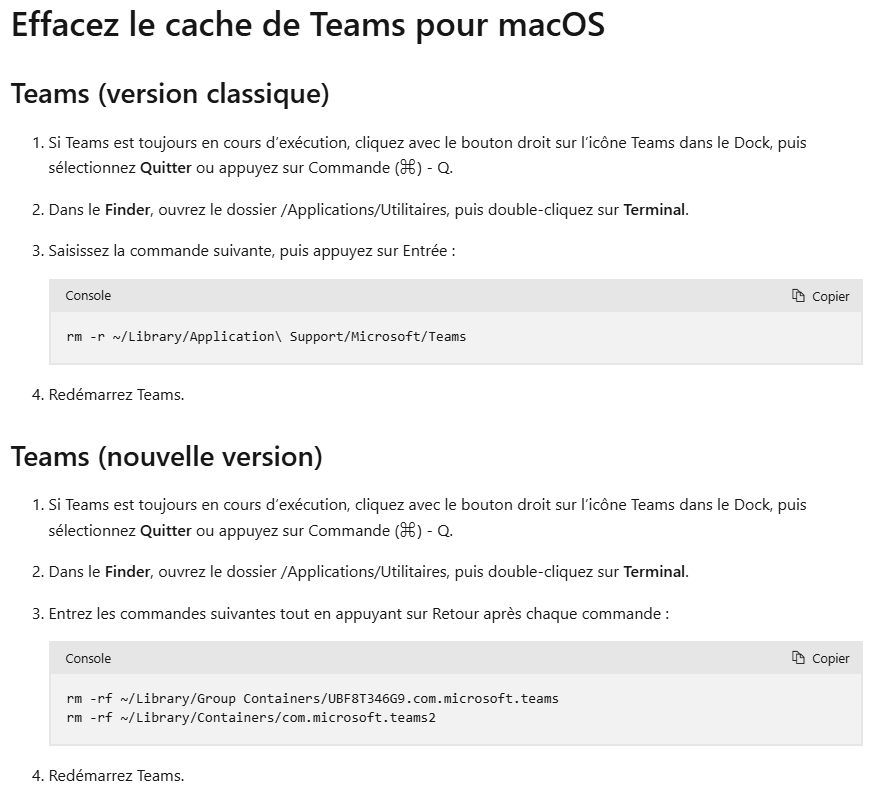Click the rm -r Application Support command text
This screenshot has width=878, height=801.
pos(266,337)
